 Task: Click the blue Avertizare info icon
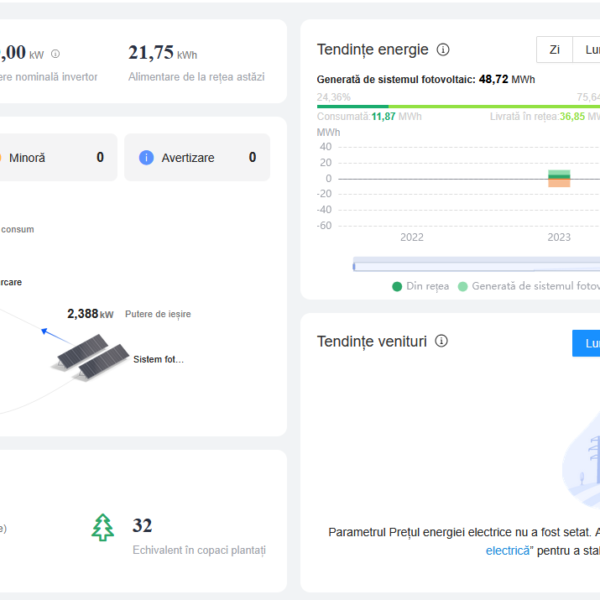click(x=146, y=157)
